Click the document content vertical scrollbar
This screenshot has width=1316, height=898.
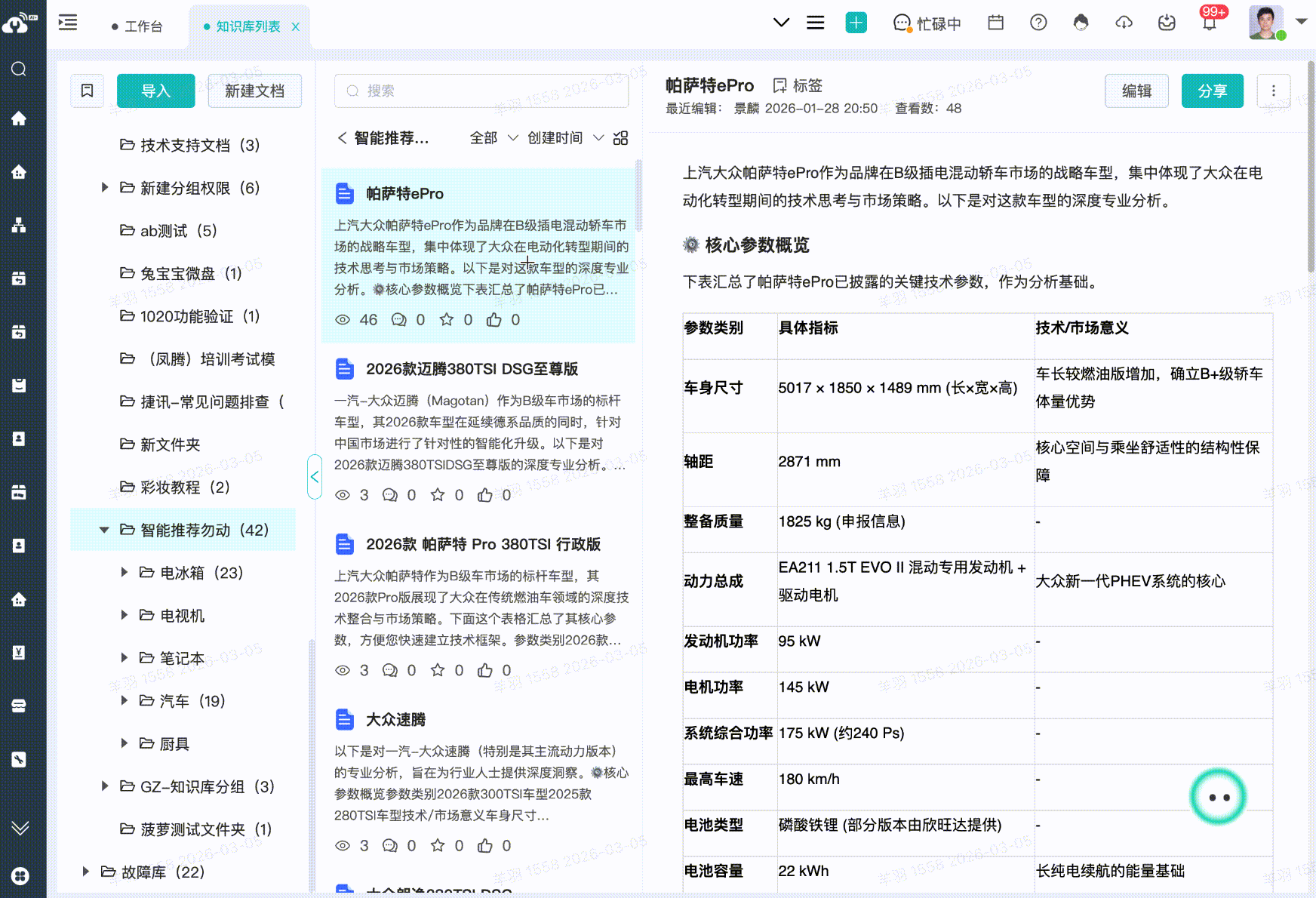click(1311, 166)
